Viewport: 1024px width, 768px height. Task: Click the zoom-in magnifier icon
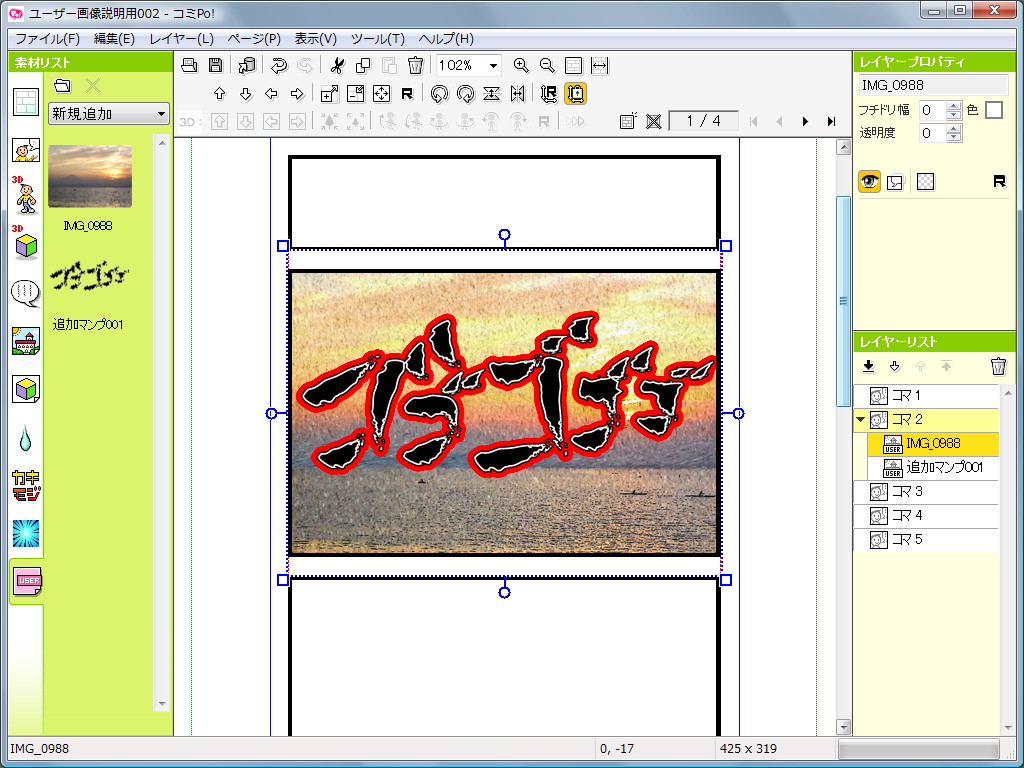pyautogui.click(x=522, y=66)
